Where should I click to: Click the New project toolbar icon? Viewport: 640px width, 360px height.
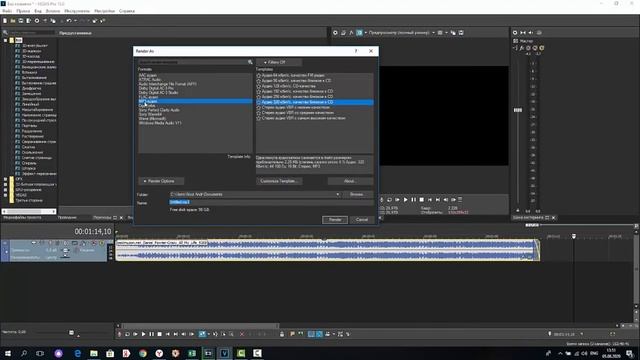coord(5,21)
